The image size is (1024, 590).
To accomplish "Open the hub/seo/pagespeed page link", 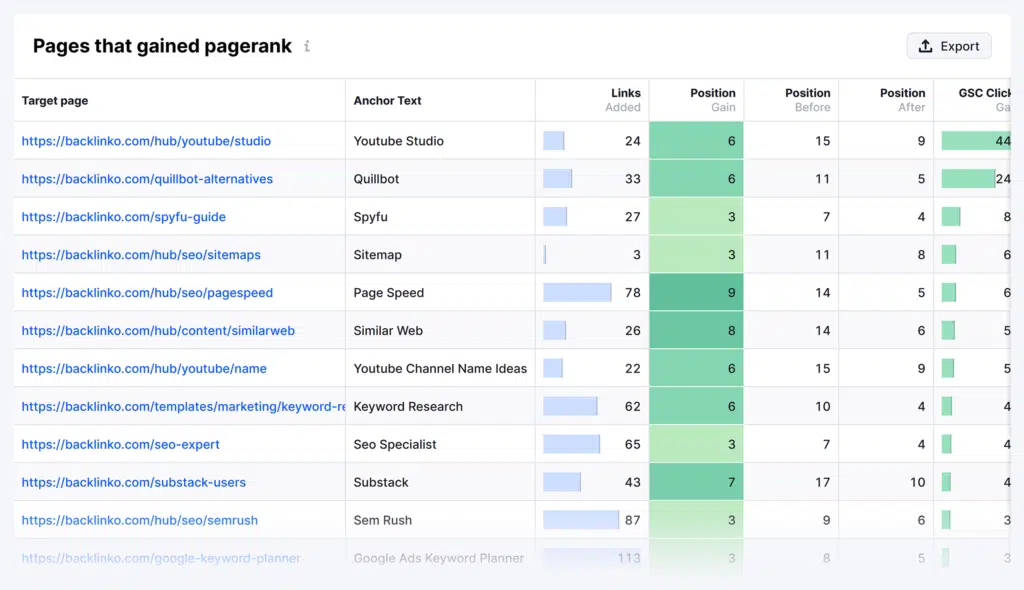I will click(147, 293).
